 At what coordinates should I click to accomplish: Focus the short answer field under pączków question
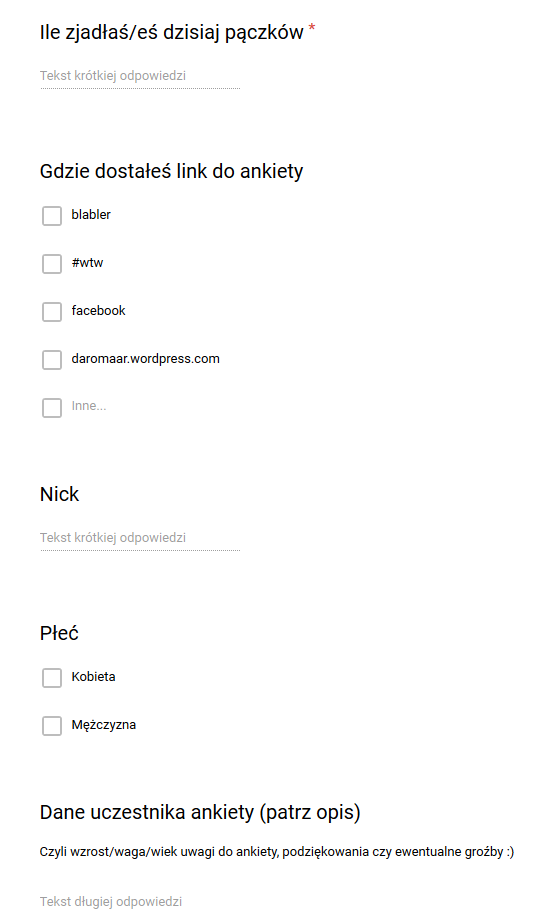point(140,77)
